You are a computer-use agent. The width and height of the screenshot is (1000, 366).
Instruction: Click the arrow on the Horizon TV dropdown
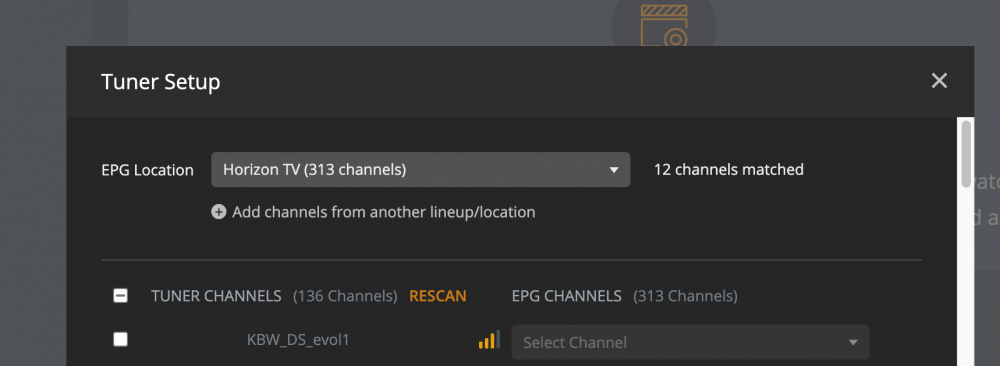pos(614,170)
